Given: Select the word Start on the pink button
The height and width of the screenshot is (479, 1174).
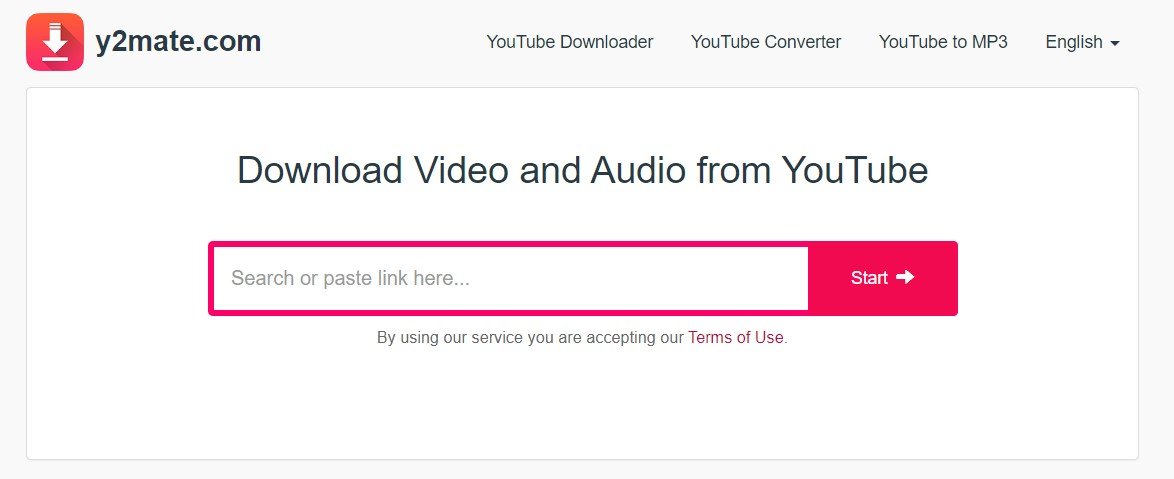Looking at the screenshot, I should click(x=869, y=278).
